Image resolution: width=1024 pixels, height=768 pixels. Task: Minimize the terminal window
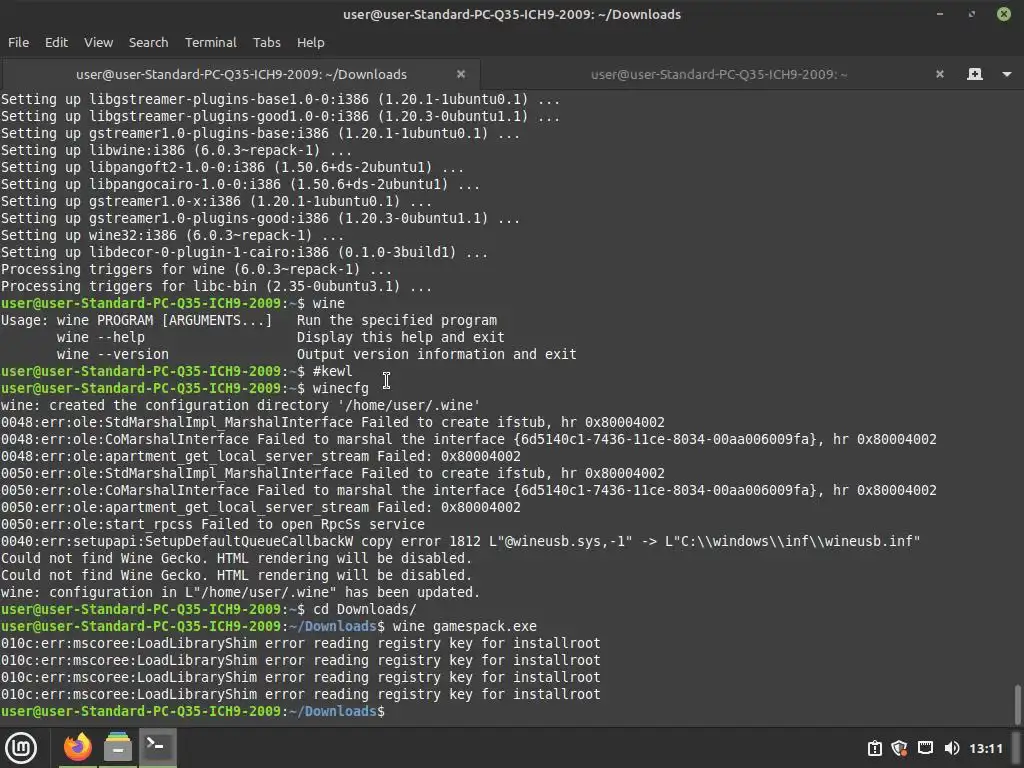(940, 14)
